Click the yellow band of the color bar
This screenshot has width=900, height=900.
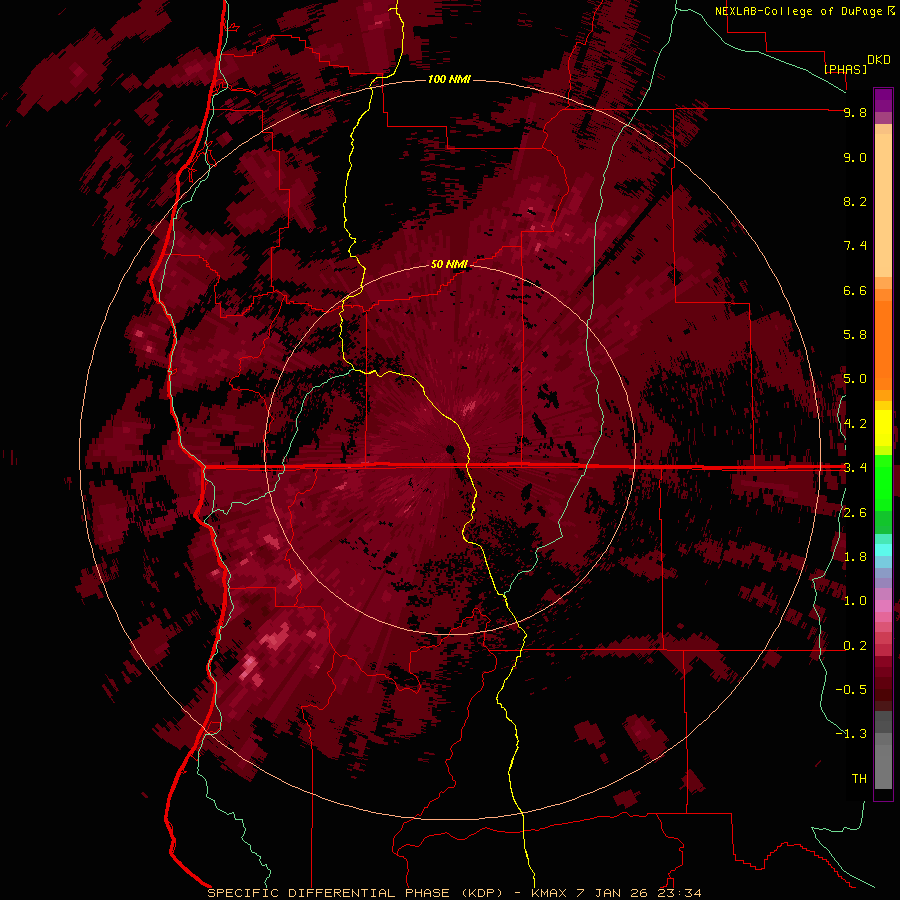click(x=883, y=428)
